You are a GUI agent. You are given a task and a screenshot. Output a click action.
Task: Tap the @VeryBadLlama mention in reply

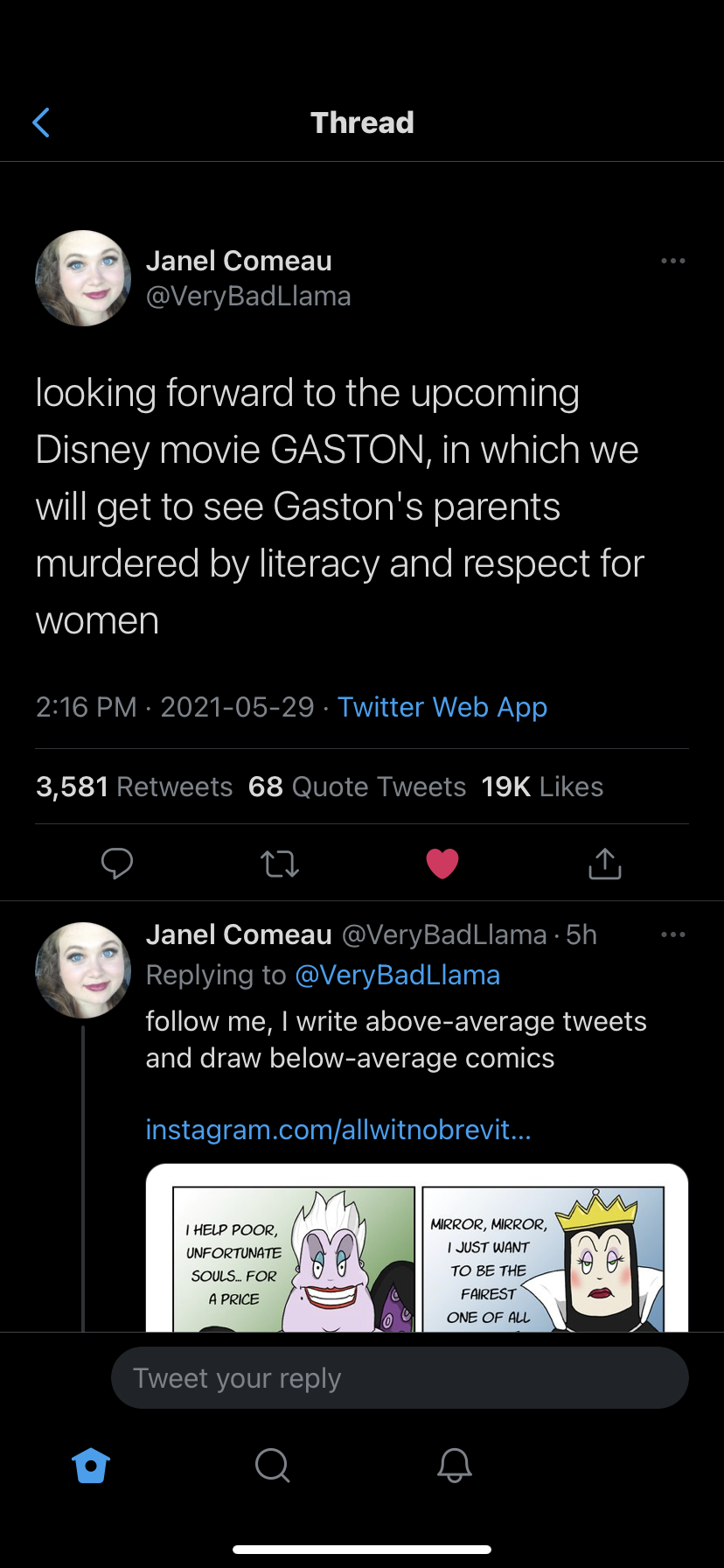coord(398,975)
